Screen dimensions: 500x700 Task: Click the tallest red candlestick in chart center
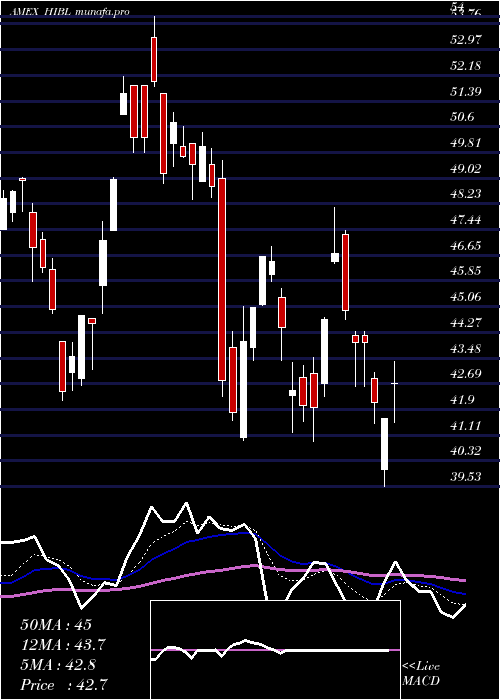[x=222, y=279]
